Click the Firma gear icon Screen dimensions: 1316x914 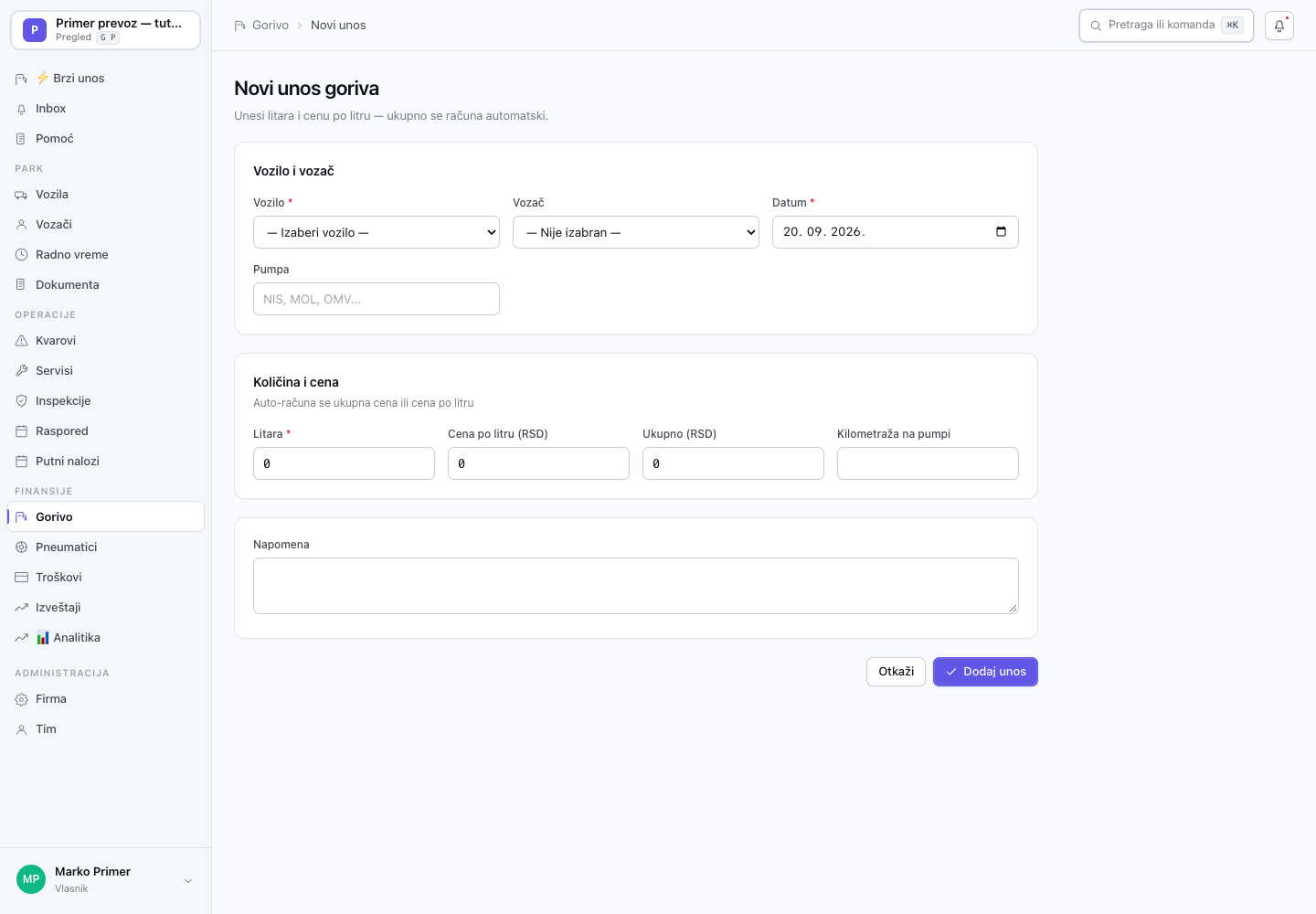coord(21,699)
